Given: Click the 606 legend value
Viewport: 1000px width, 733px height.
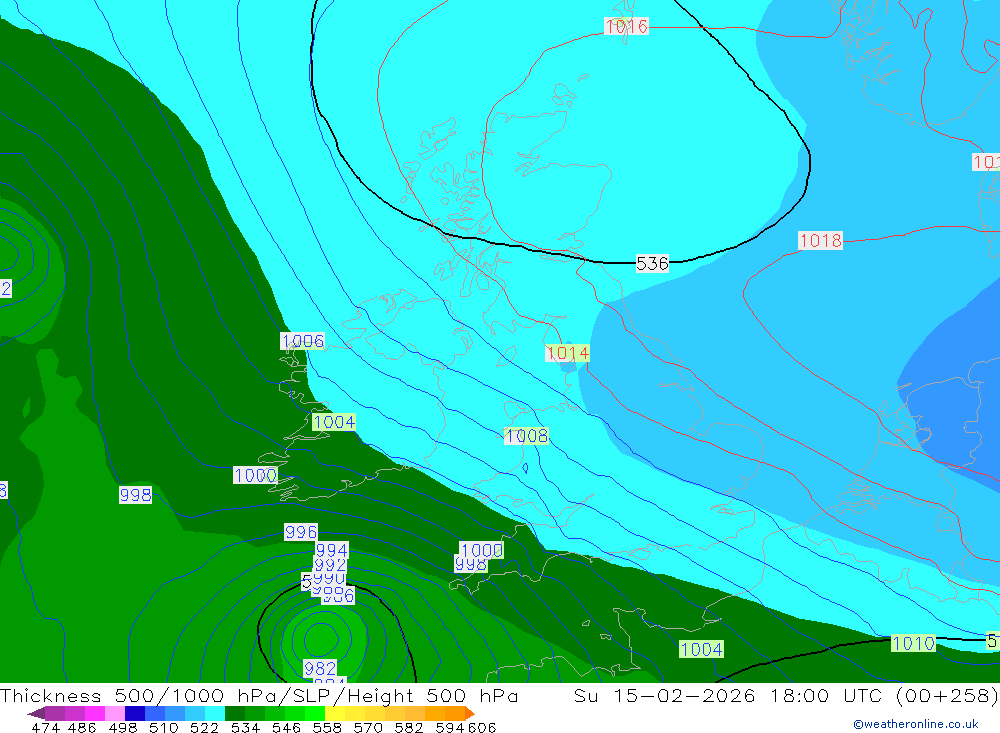Looking at the screenshot, I should click(x=481, y=727).
